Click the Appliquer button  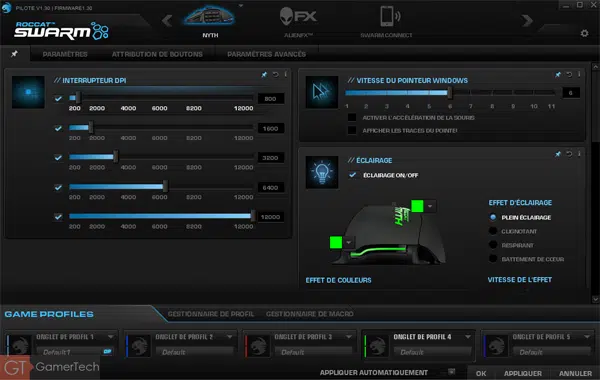[x=523, y=373]
